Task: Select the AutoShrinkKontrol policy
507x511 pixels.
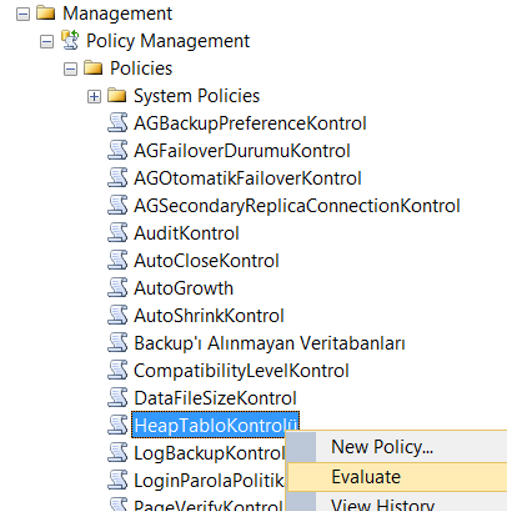Action: click(x=209, y=315)
